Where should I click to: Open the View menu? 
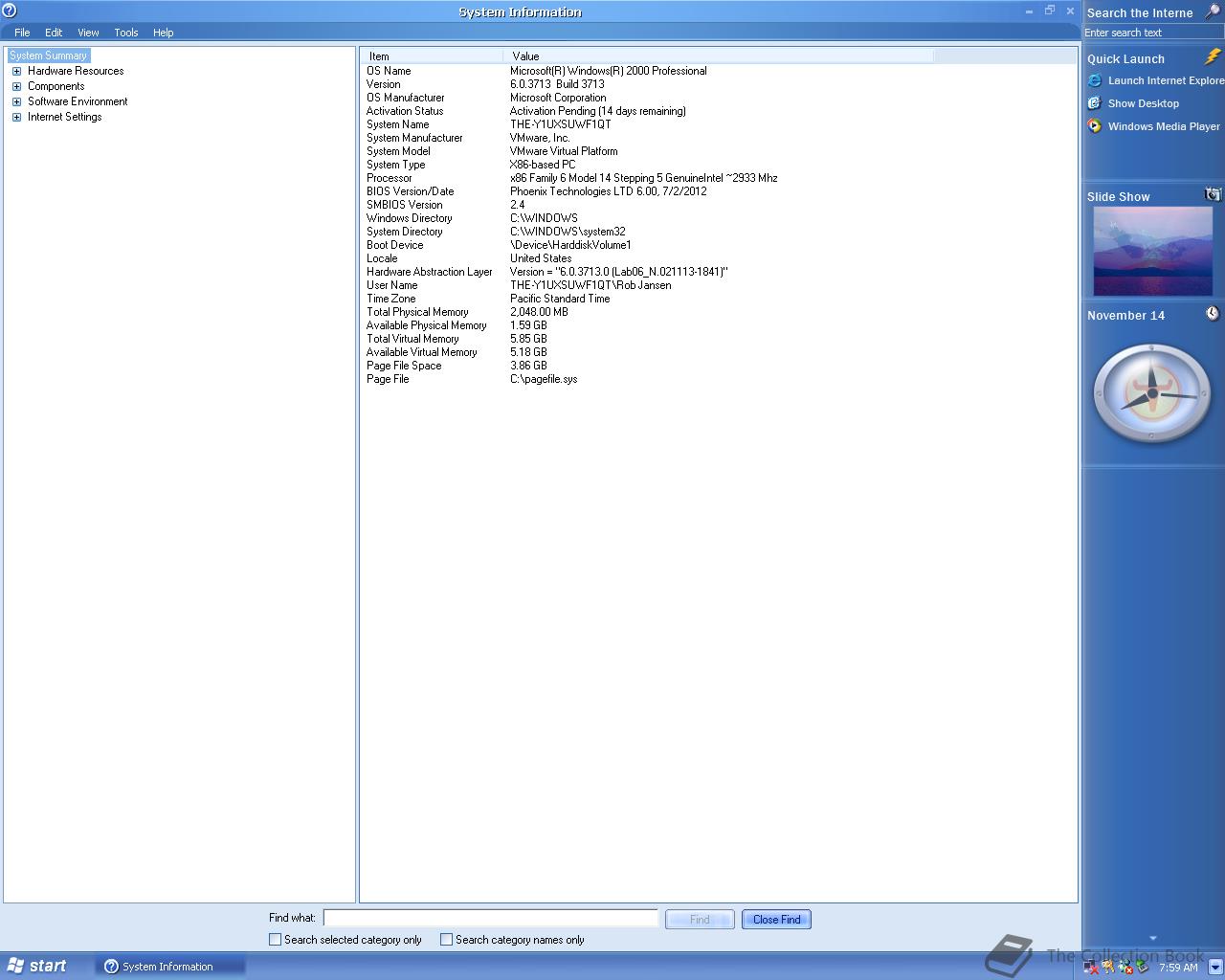[88, 33]
